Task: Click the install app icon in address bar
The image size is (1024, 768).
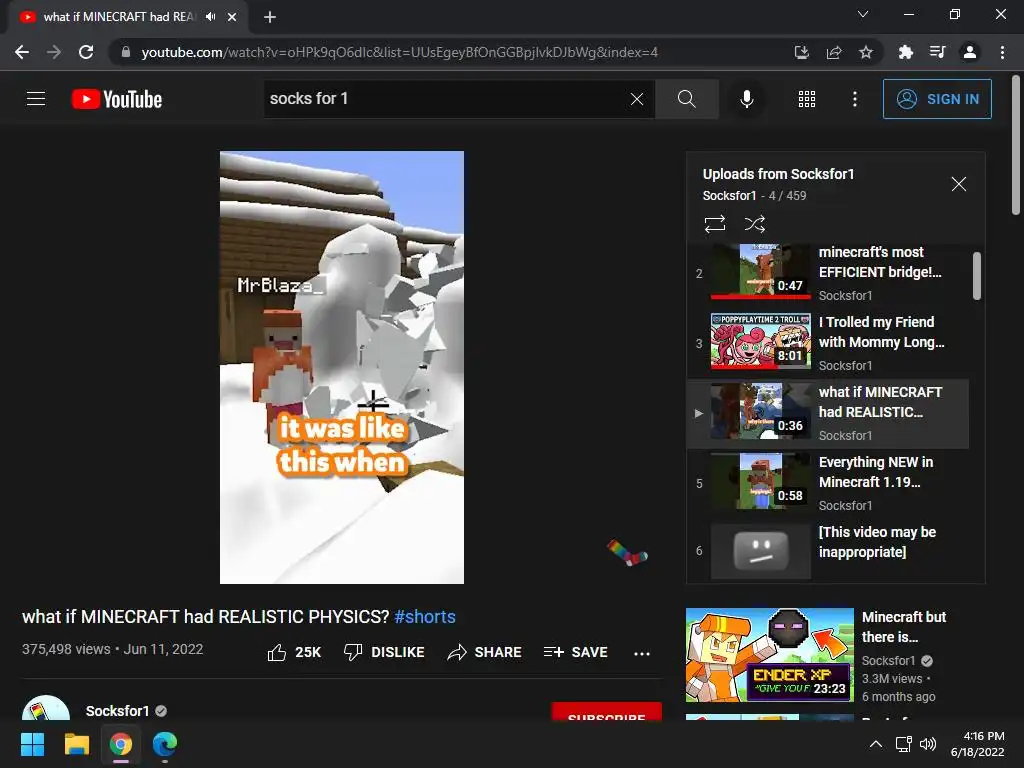Action: 801,52
